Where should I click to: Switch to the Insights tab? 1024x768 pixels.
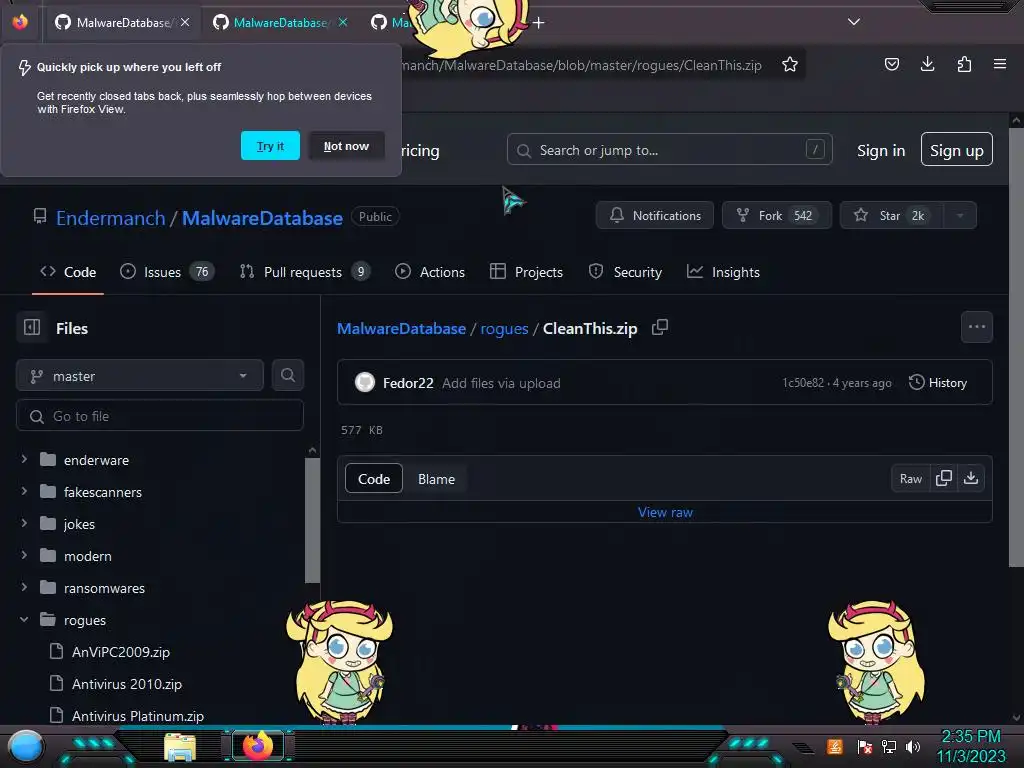723,272
